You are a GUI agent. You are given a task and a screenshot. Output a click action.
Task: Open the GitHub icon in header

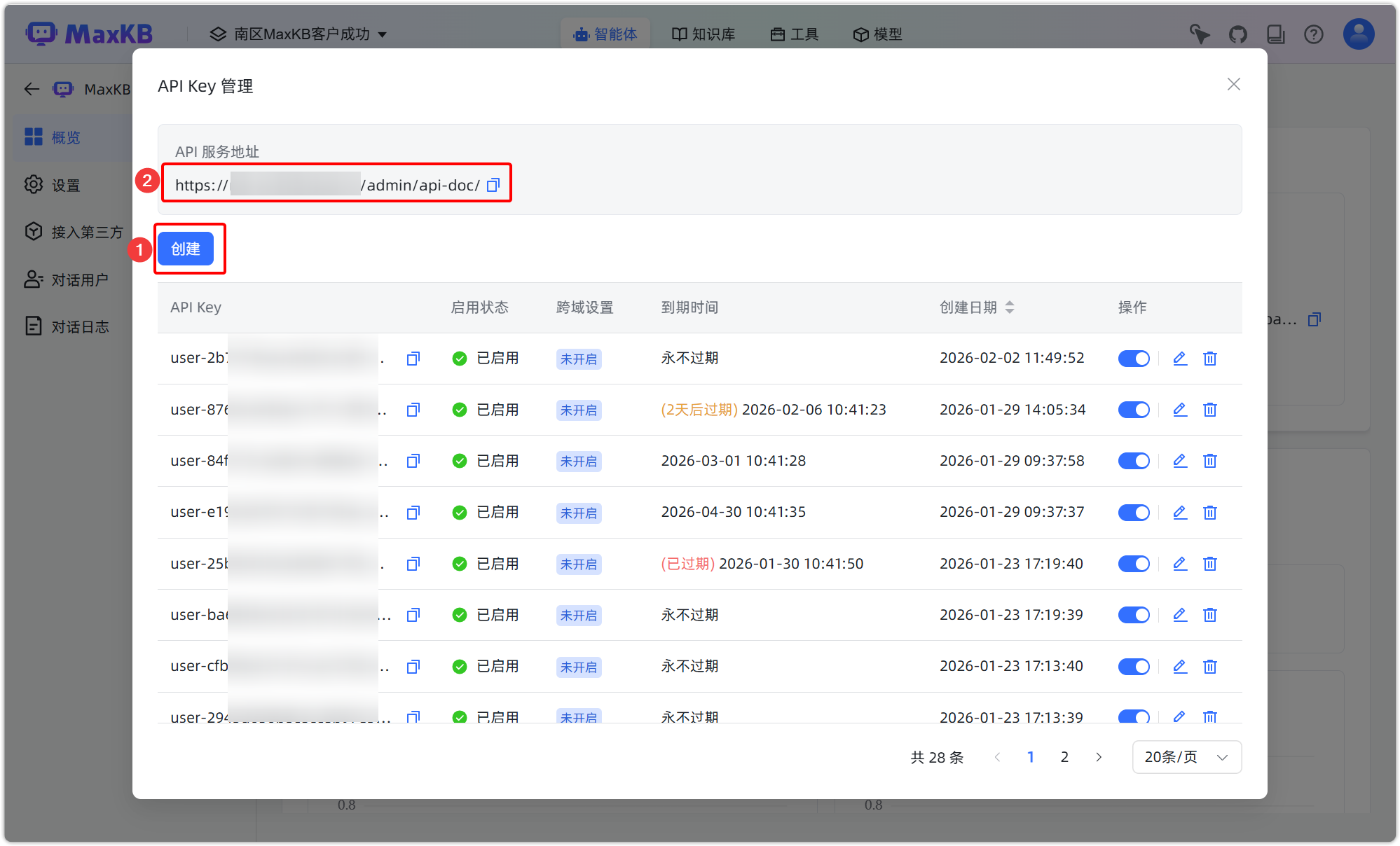click(1238, 34)
